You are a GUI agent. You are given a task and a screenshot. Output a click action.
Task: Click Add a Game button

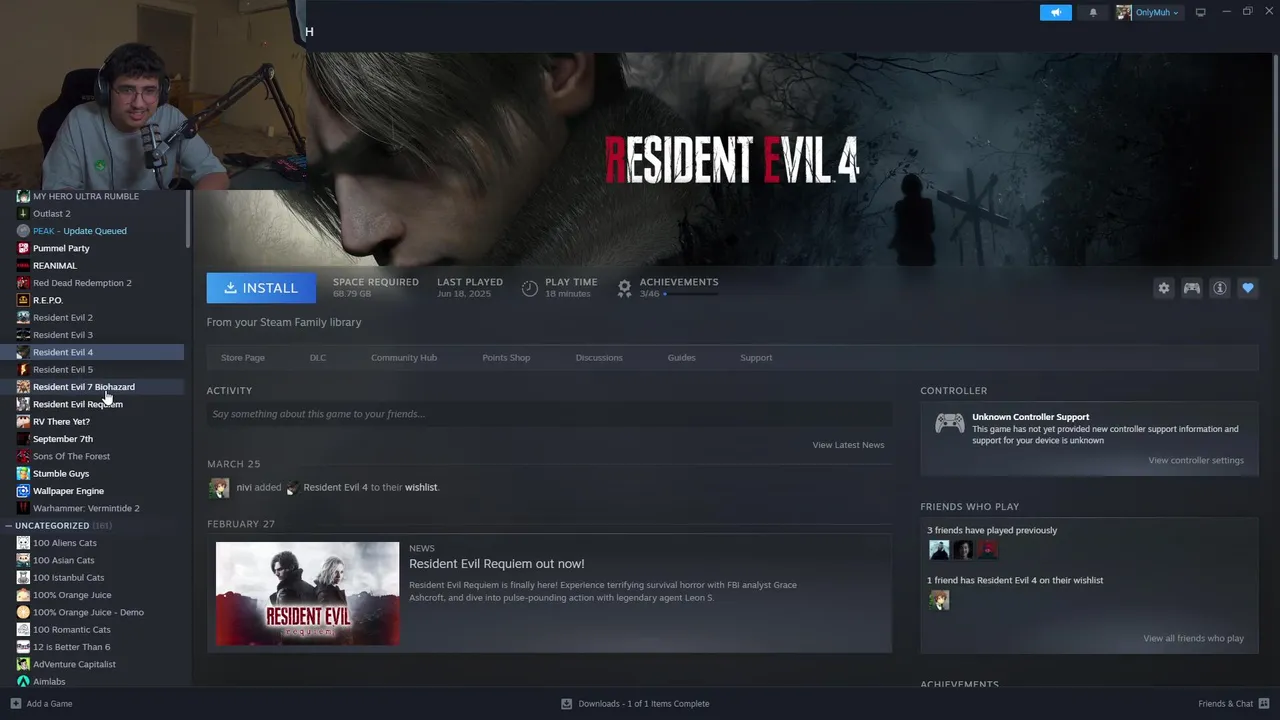(x=41, y=703)
